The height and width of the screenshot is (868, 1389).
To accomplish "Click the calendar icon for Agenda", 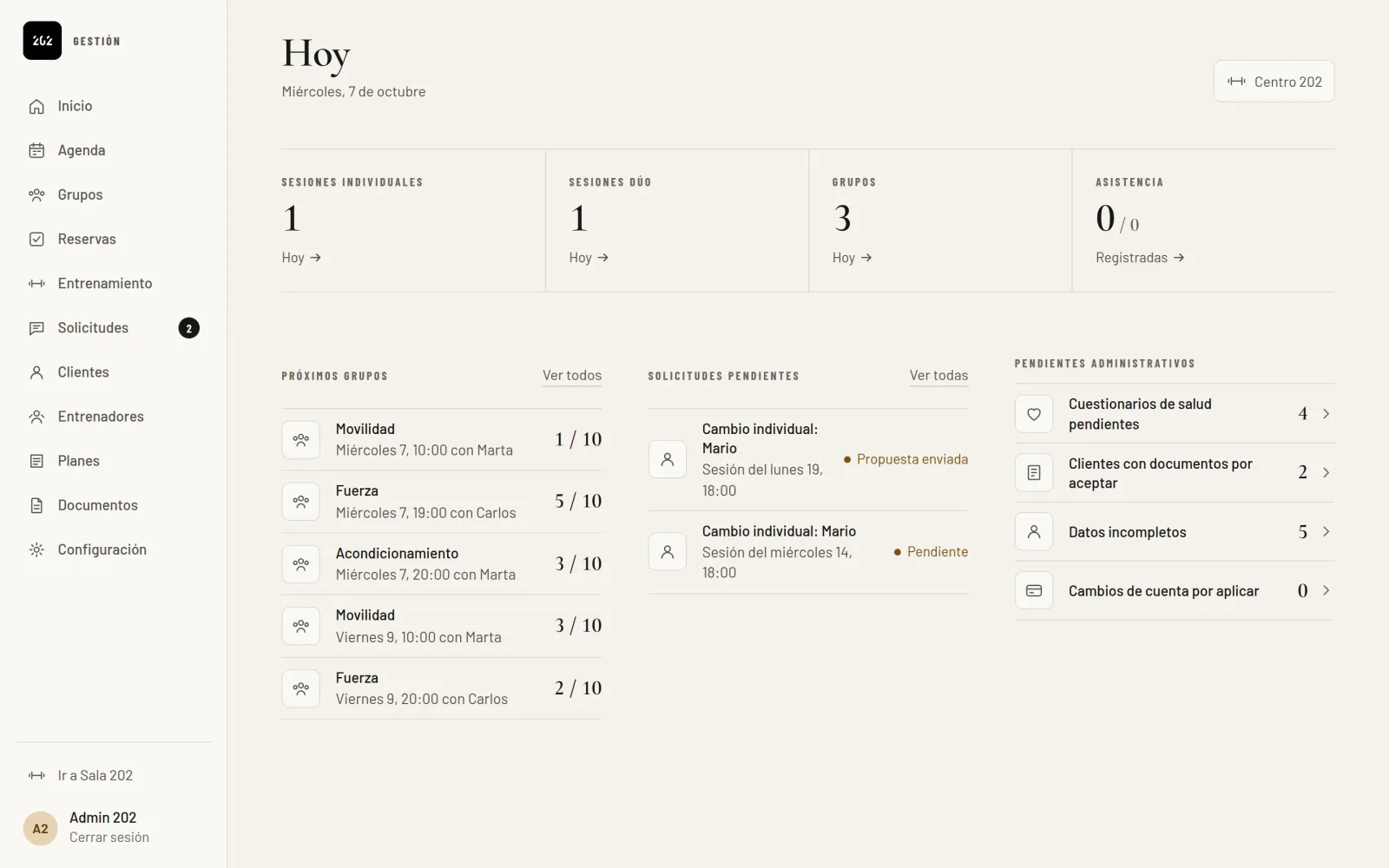I will pos(36,150).
